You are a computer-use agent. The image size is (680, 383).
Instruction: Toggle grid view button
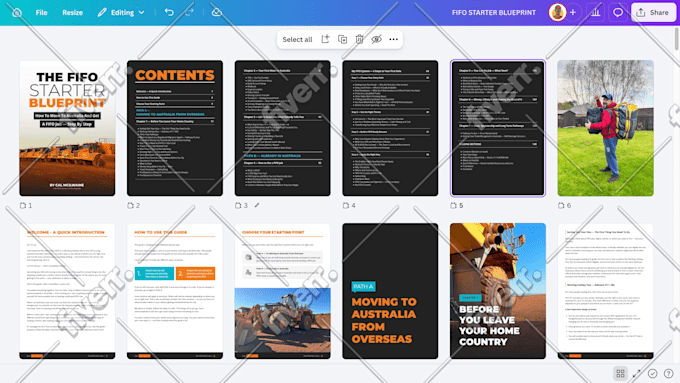620,373
